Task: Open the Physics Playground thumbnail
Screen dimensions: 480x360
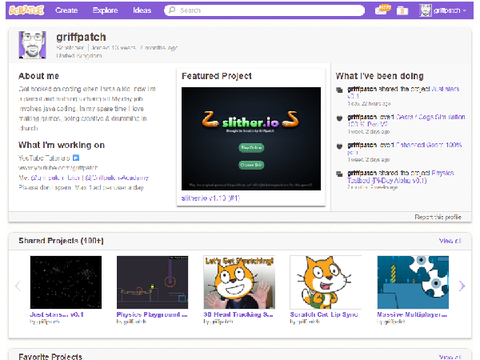Action: click(x=152, y=282)
